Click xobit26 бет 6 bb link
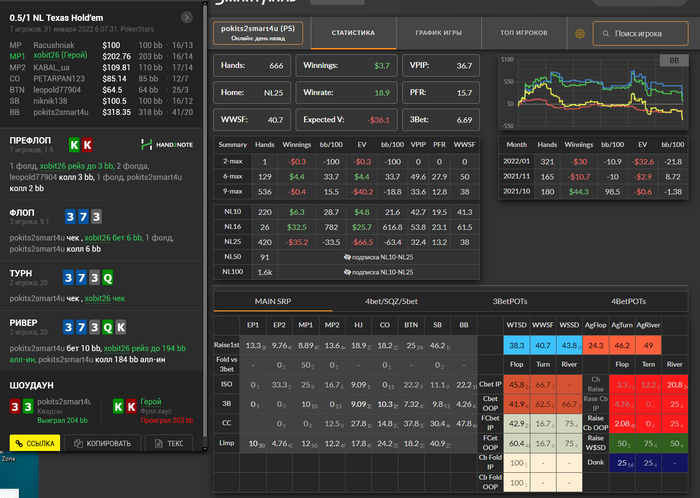The width and height of the screenshot is (700, 498). point(113,238)
